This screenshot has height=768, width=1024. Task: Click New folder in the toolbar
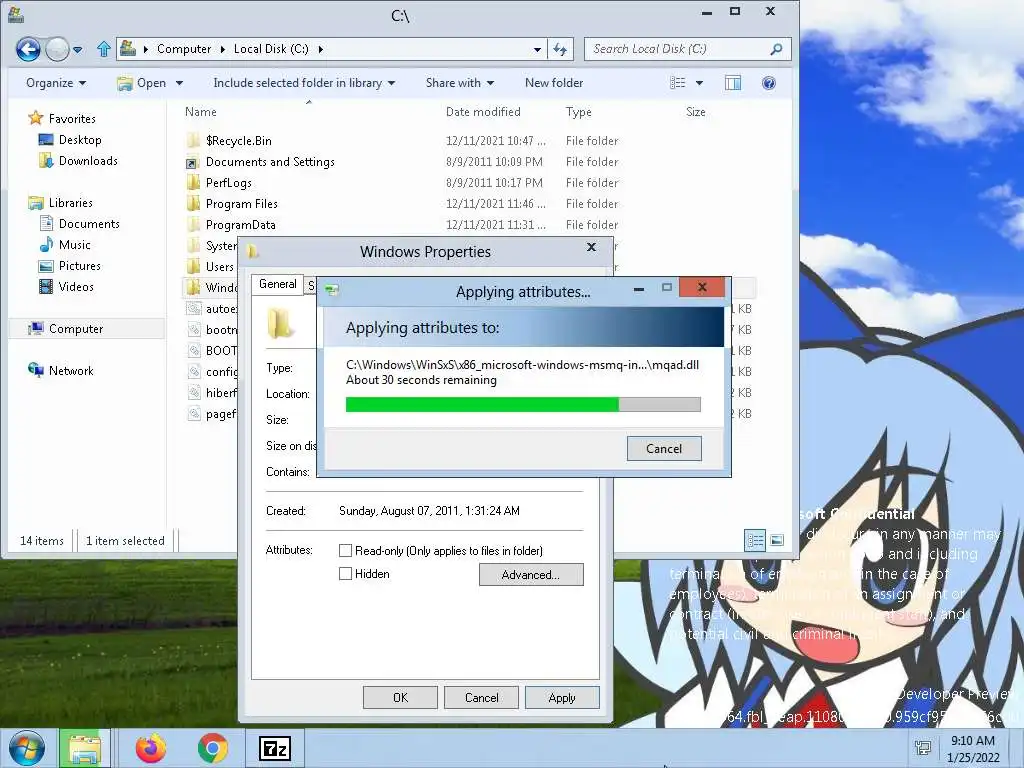coord(554,83)
